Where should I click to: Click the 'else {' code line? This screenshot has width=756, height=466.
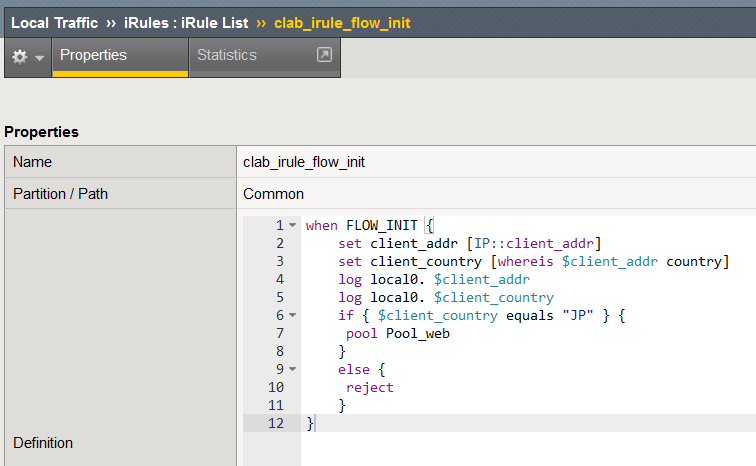[x=362, y=369]
